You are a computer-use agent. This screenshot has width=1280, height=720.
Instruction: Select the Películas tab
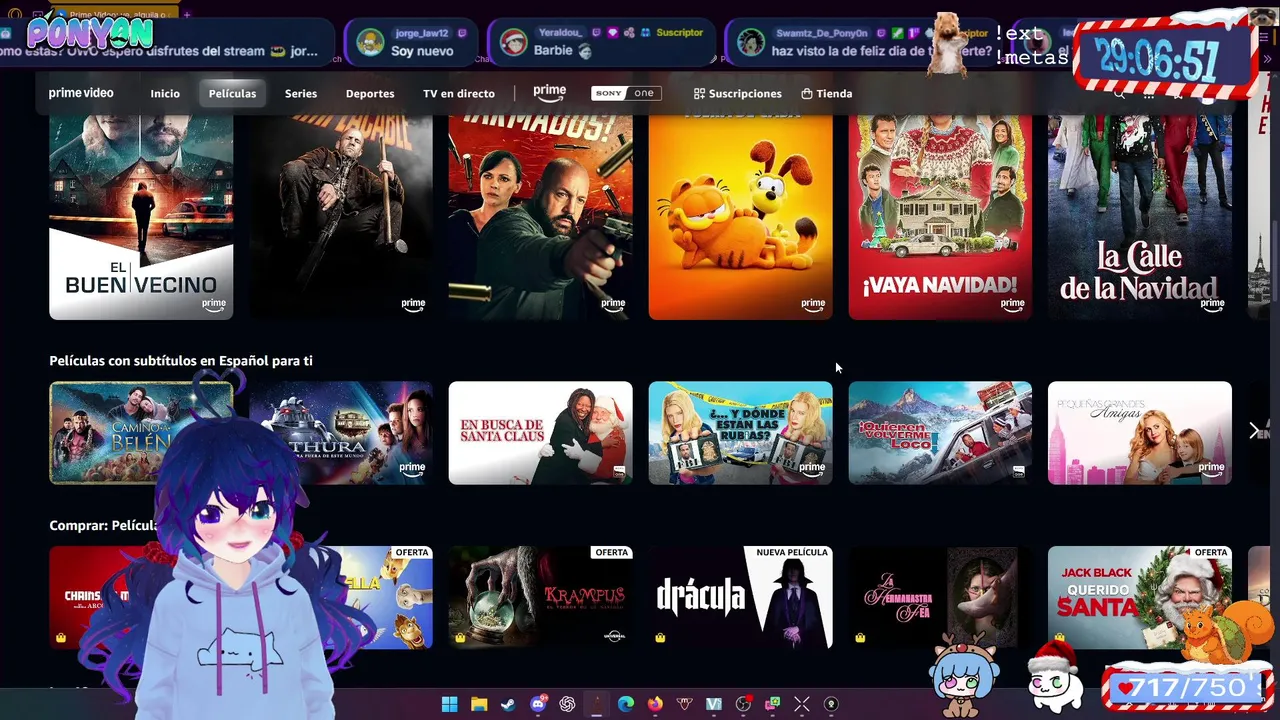[232, 93]
